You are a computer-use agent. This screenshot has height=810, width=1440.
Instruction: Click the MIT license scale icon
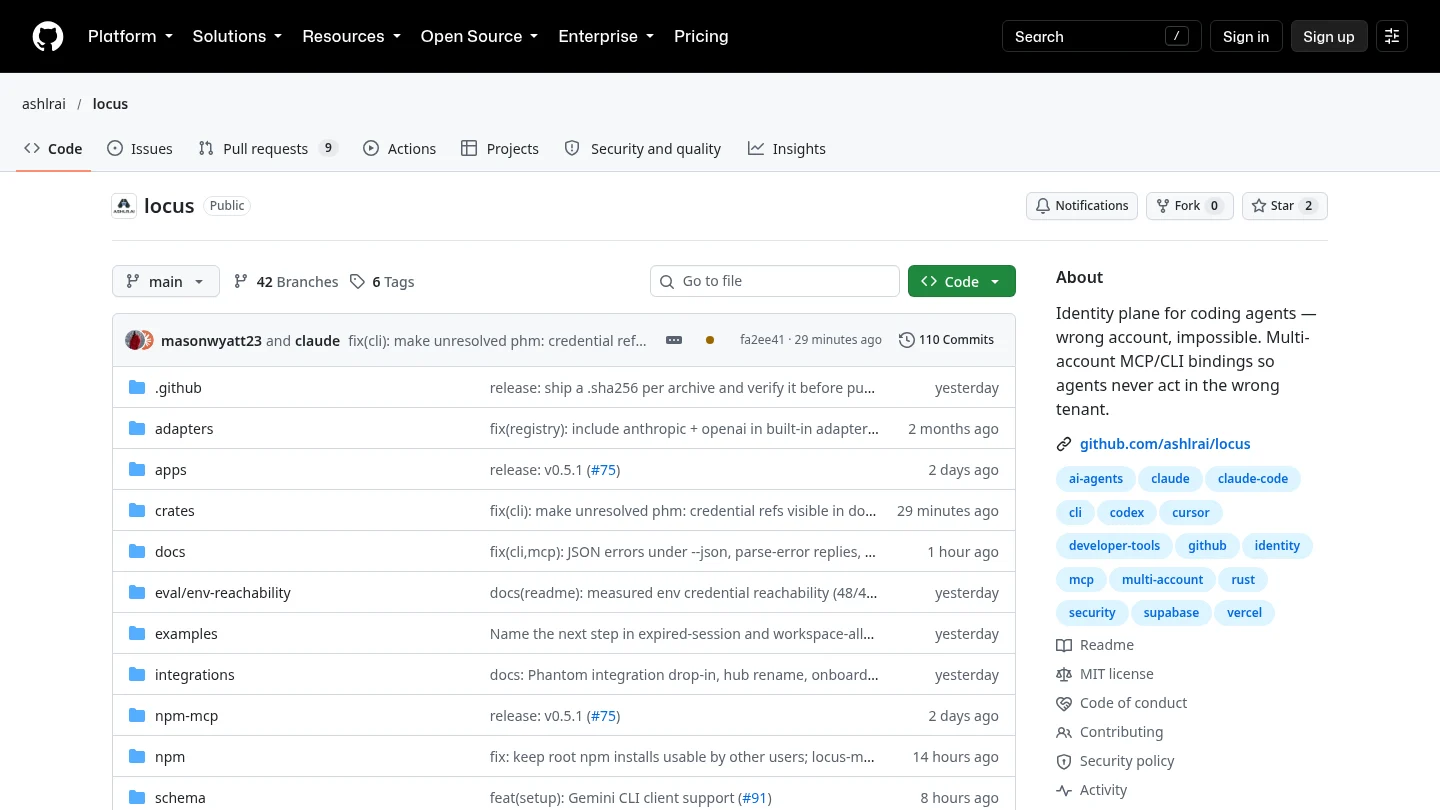tap(1064, 674)
